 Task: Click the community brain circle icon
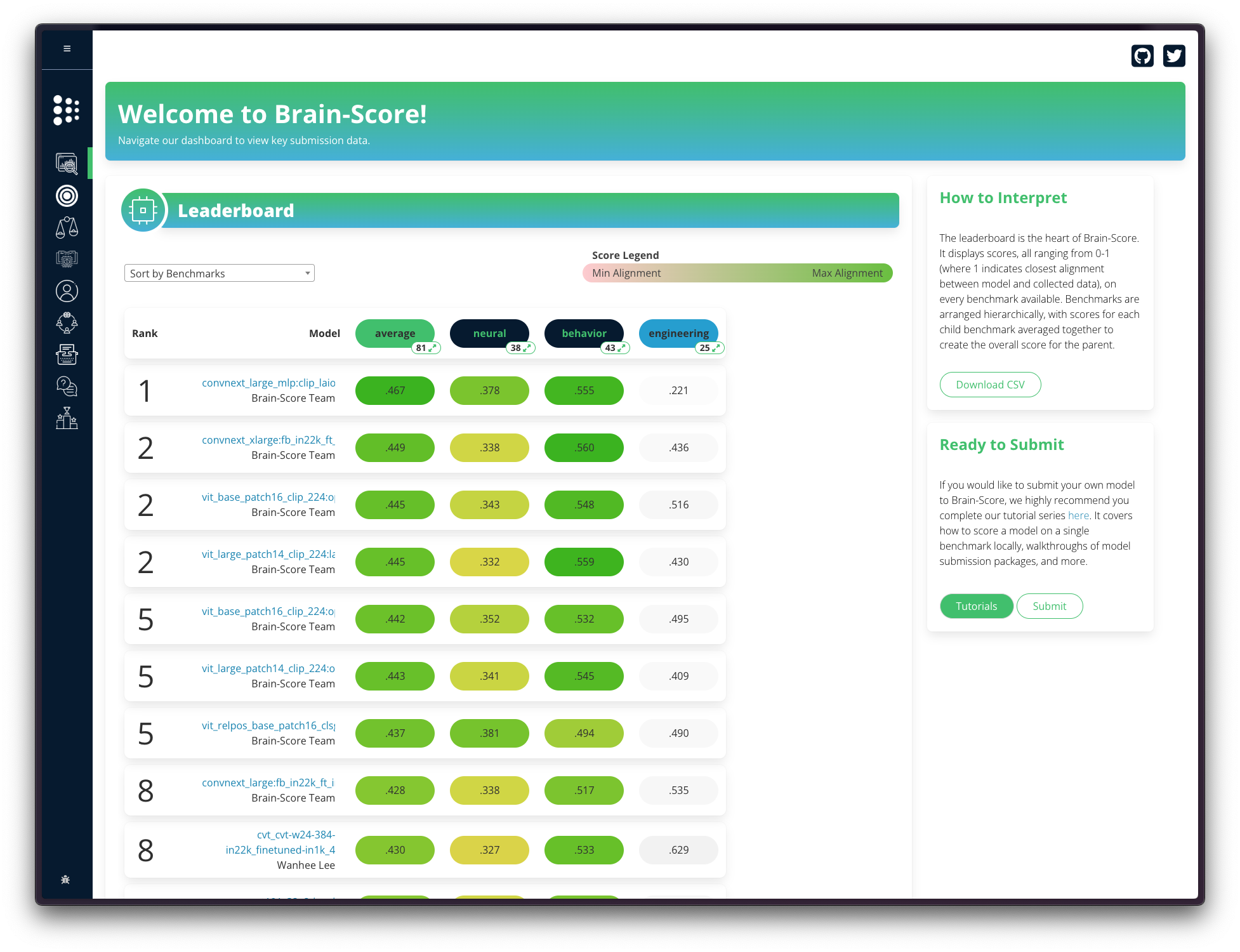pyautogui.click(x=67, y=323)
